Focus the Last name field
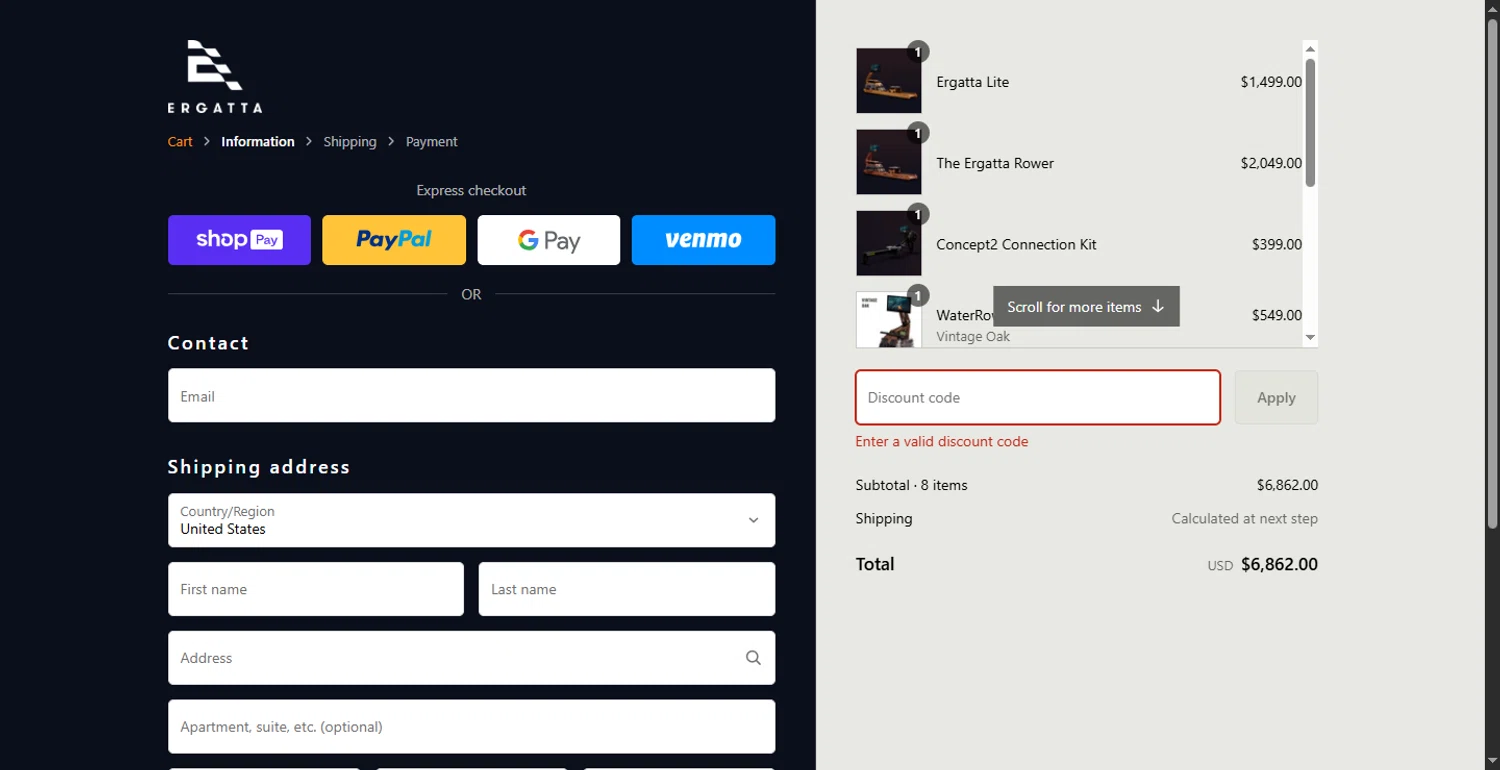This screenshot has height=770, width=1500. pyautogui.click(x=627, y=589)
